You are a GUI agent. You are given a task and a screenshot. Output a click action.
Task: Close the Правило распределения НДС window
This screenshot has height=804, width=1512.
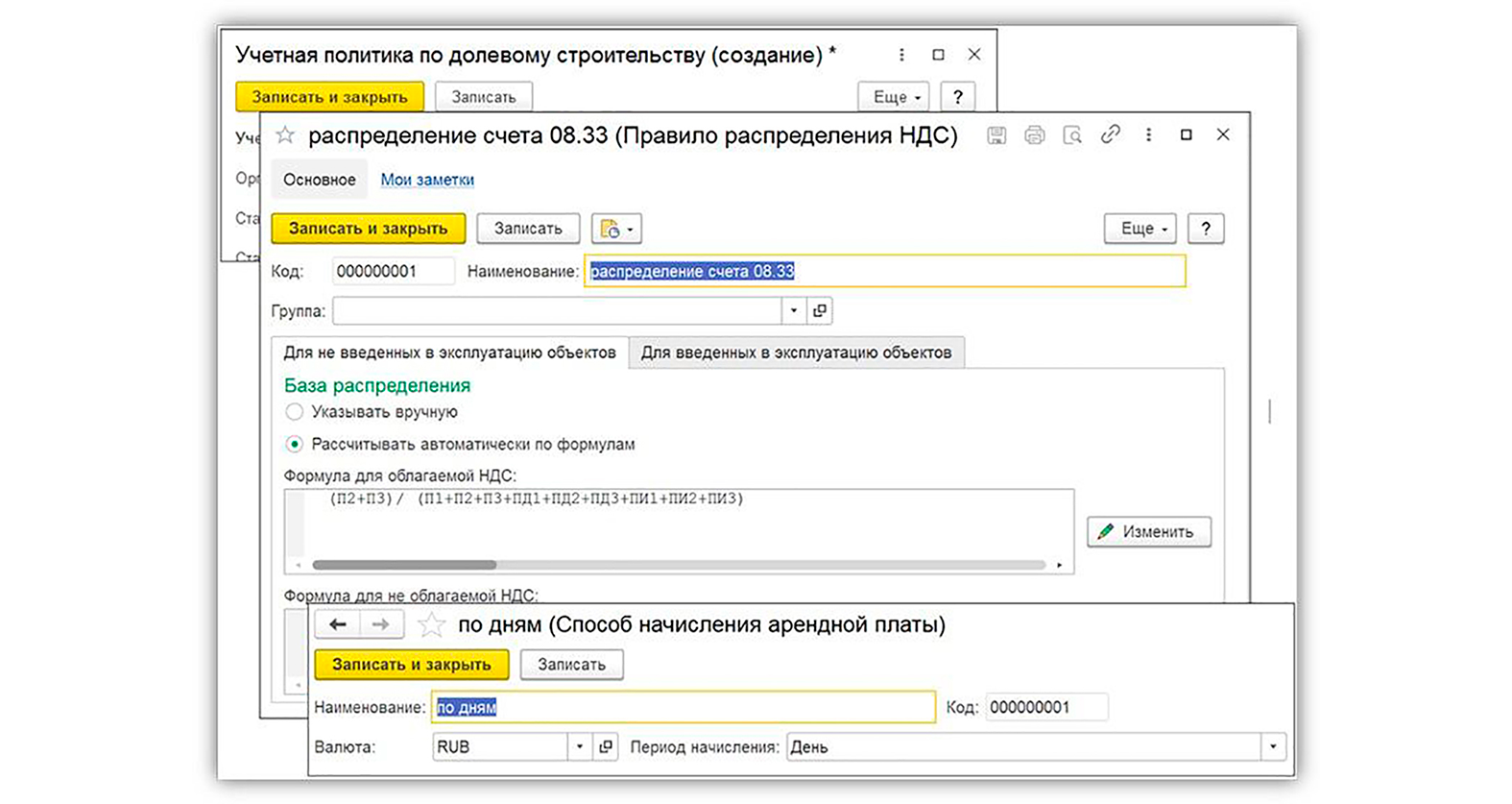pyautogui.click(x=1223, y=134)
